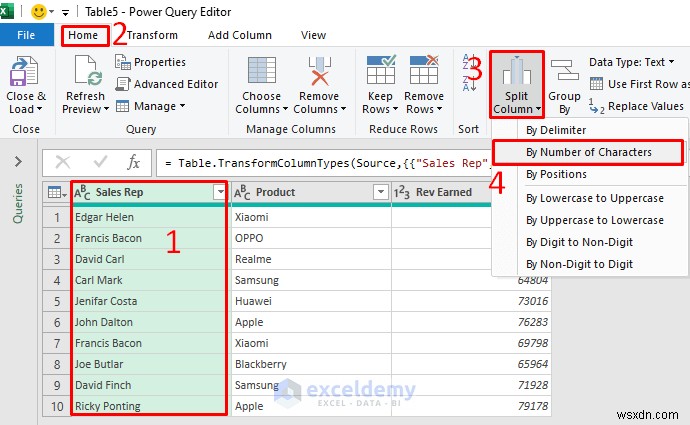Click the Jenifar Costa cell
Screen dimensions: 690x425
coord(149,301)
